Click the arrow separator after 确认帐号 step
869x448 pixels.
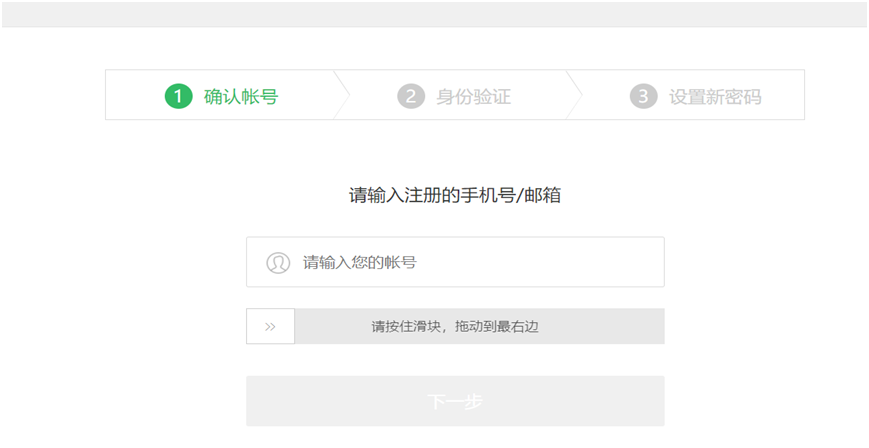[x=342, y=95]
